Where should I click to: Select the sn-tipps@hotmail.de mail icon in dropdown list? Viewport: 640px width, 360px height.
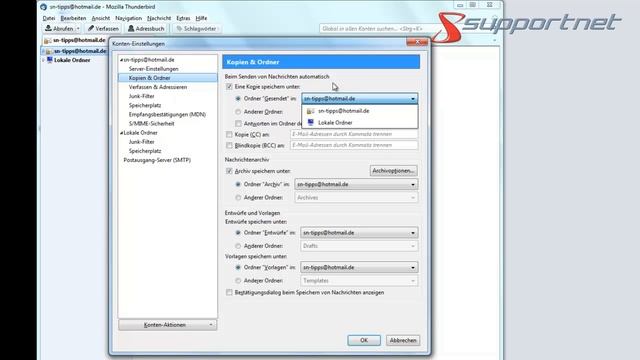pyautogui.click(x=311, y=111)
